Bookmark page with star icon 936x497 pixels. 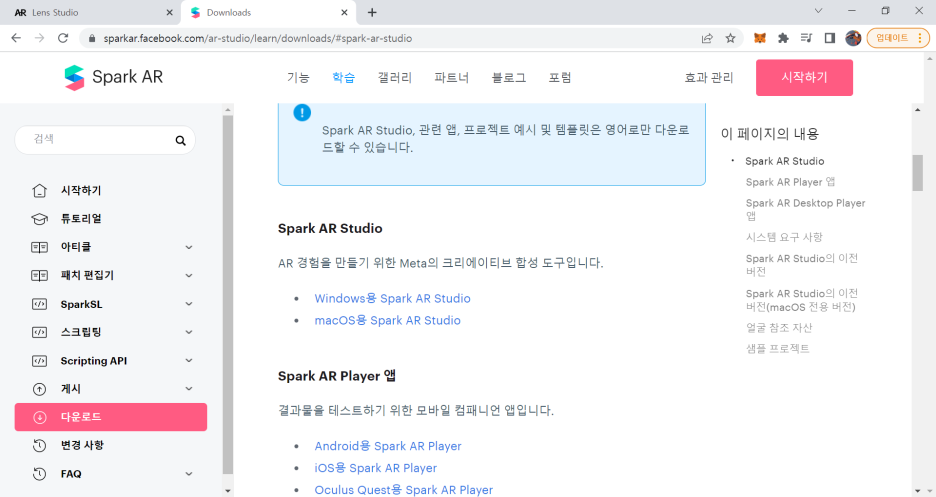point(730,38)
